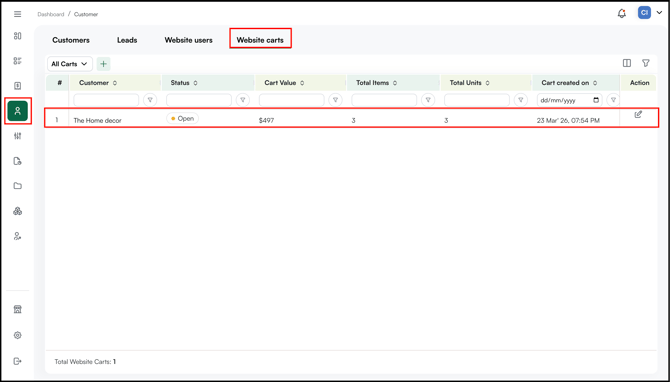
Task: Click the Action column header
Action: point(639,83)
